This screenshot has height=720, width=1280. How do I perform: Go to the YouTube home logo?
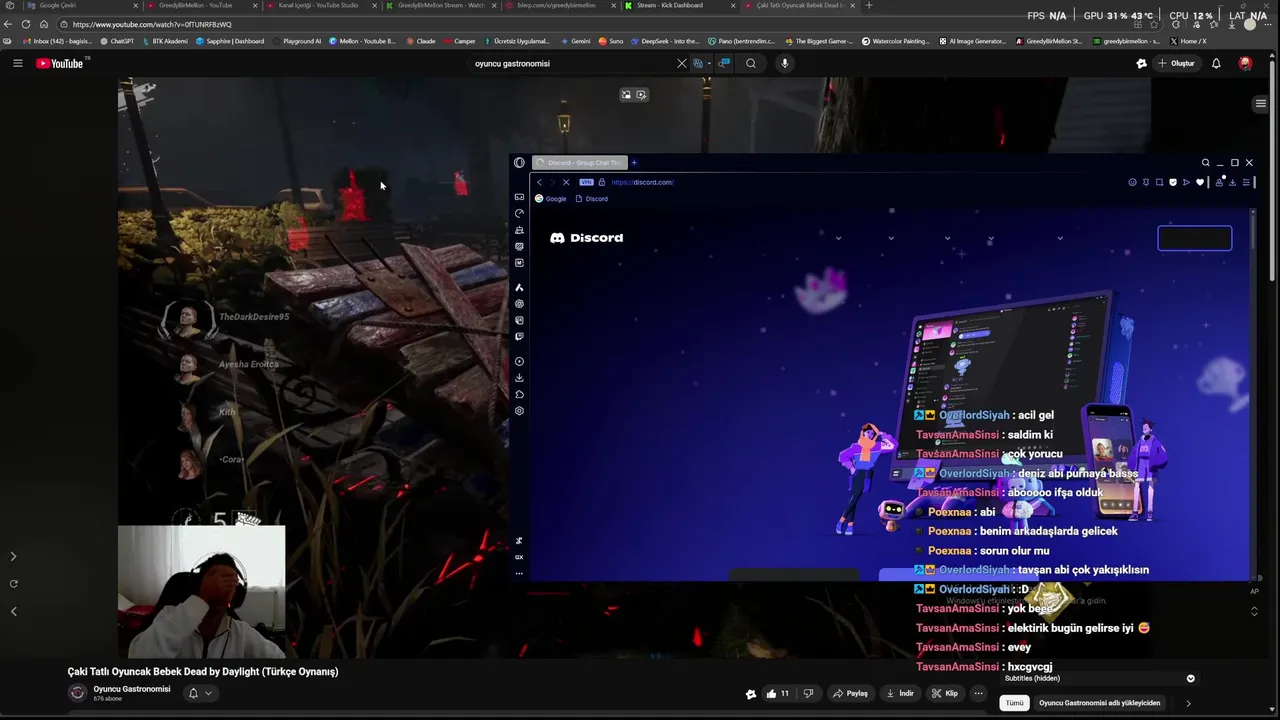60,63
